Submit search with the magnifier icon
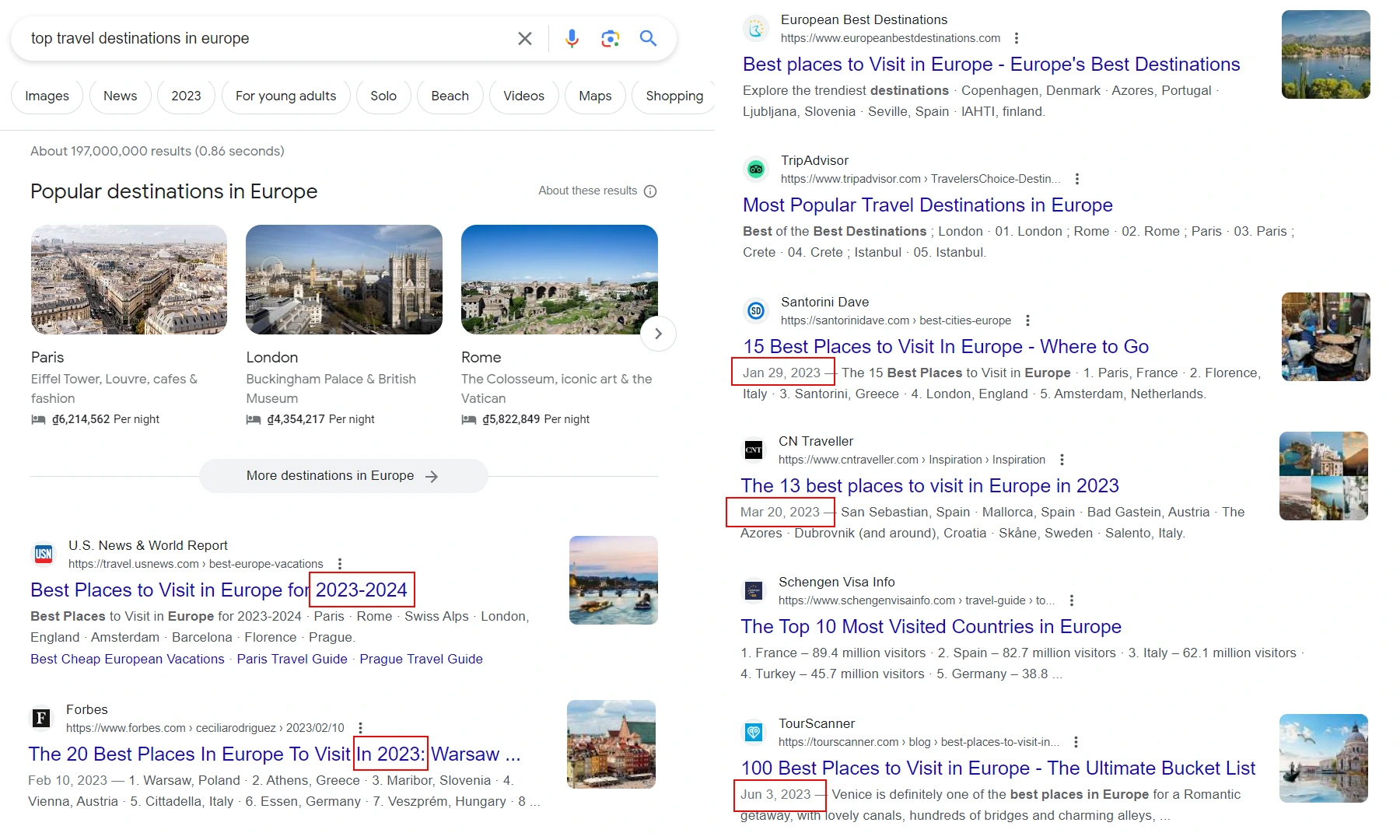Viewport: 1400px width, 840px height. tap(648, 38)
